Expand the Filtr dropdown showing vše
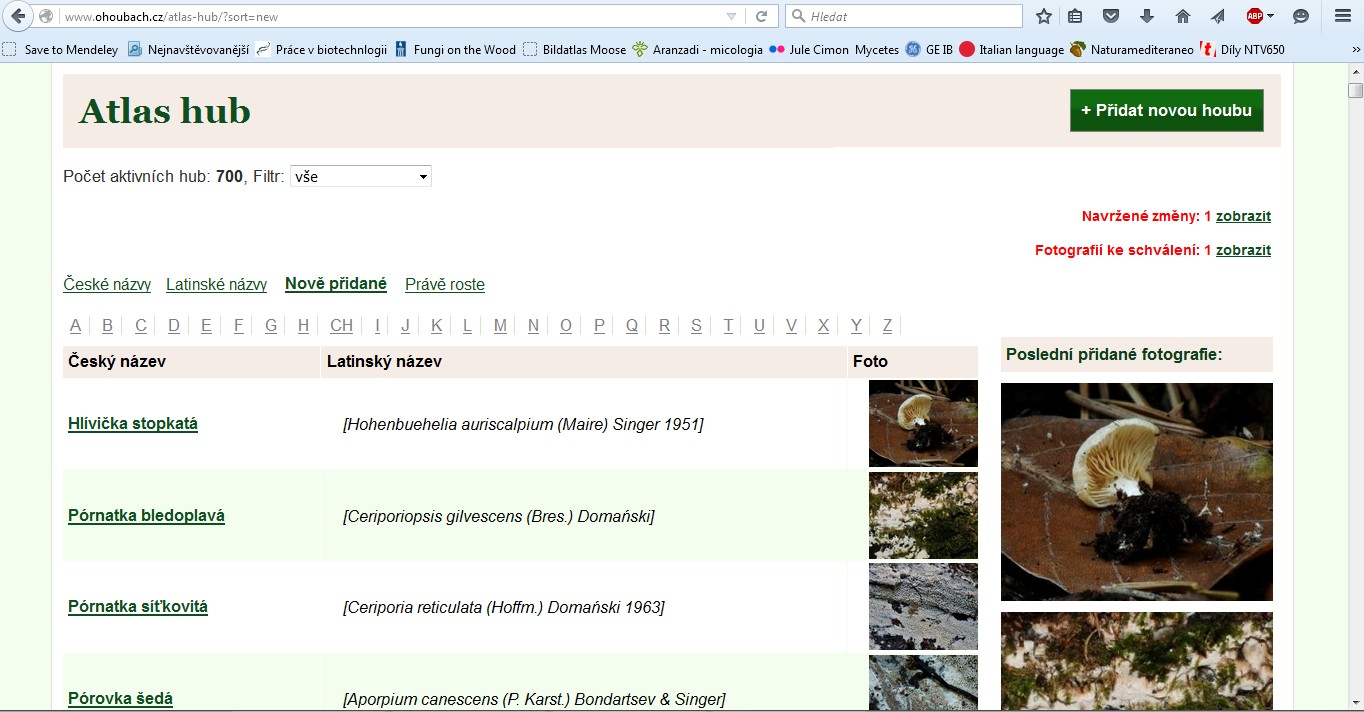 pos(360,177)
